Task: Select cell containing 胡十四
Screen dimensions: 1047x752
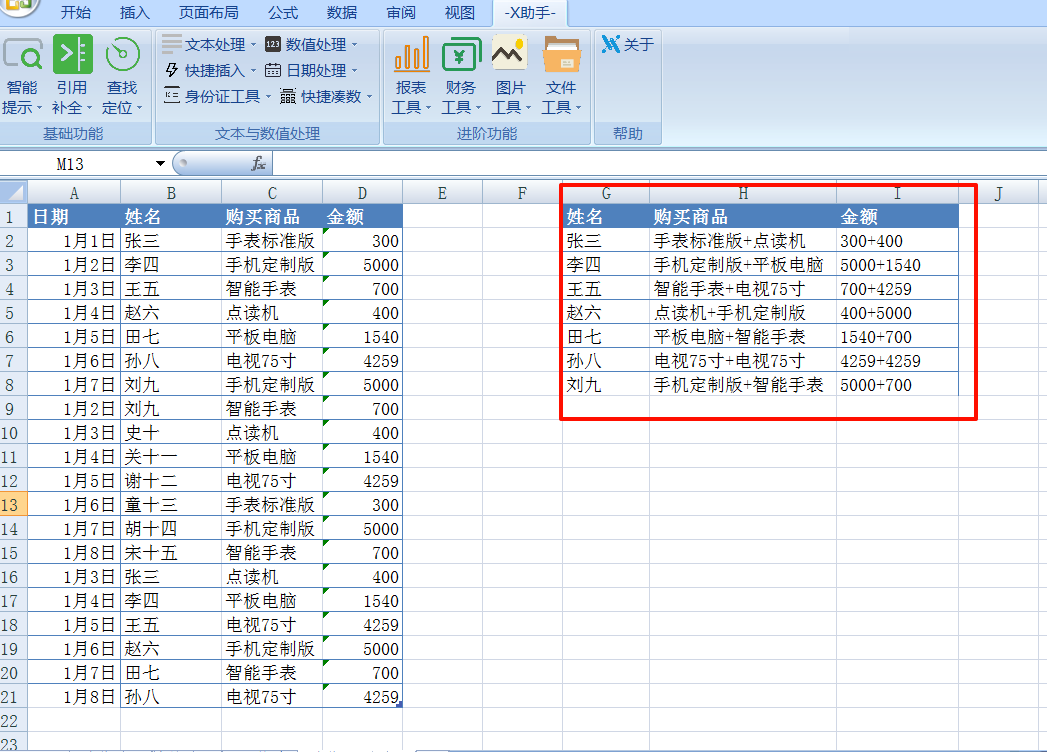Action: [x=171, y=529]
